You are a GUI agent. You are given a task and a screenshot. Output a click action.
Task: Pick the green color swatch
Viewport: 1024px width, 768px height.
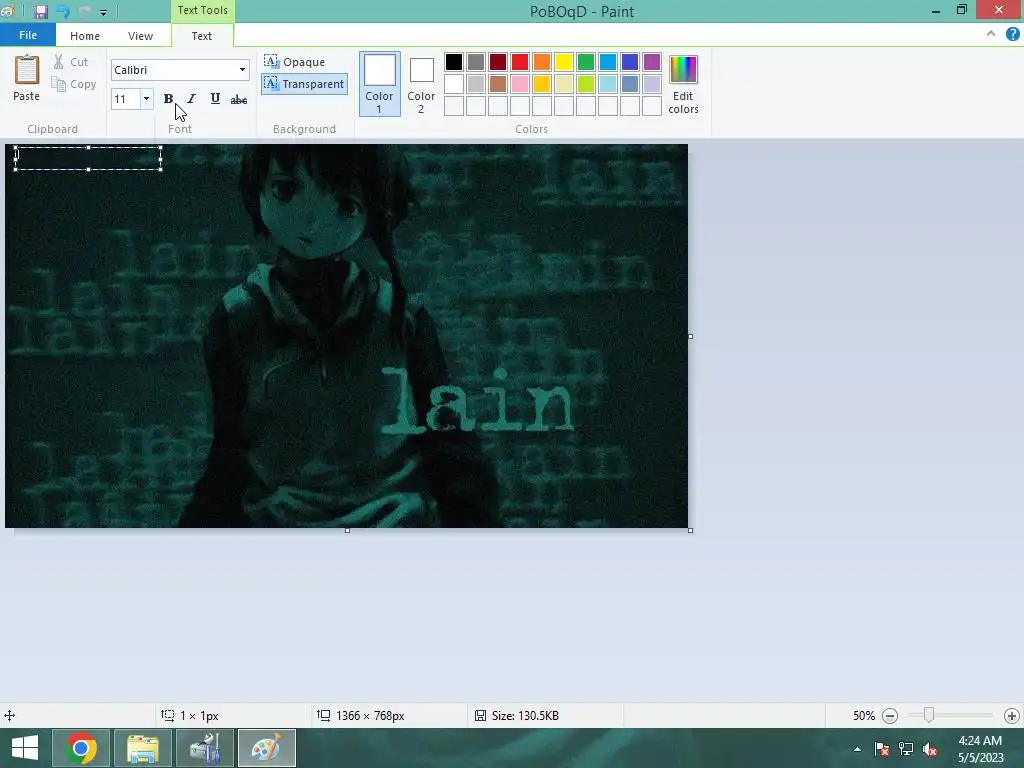coord(586,62)
